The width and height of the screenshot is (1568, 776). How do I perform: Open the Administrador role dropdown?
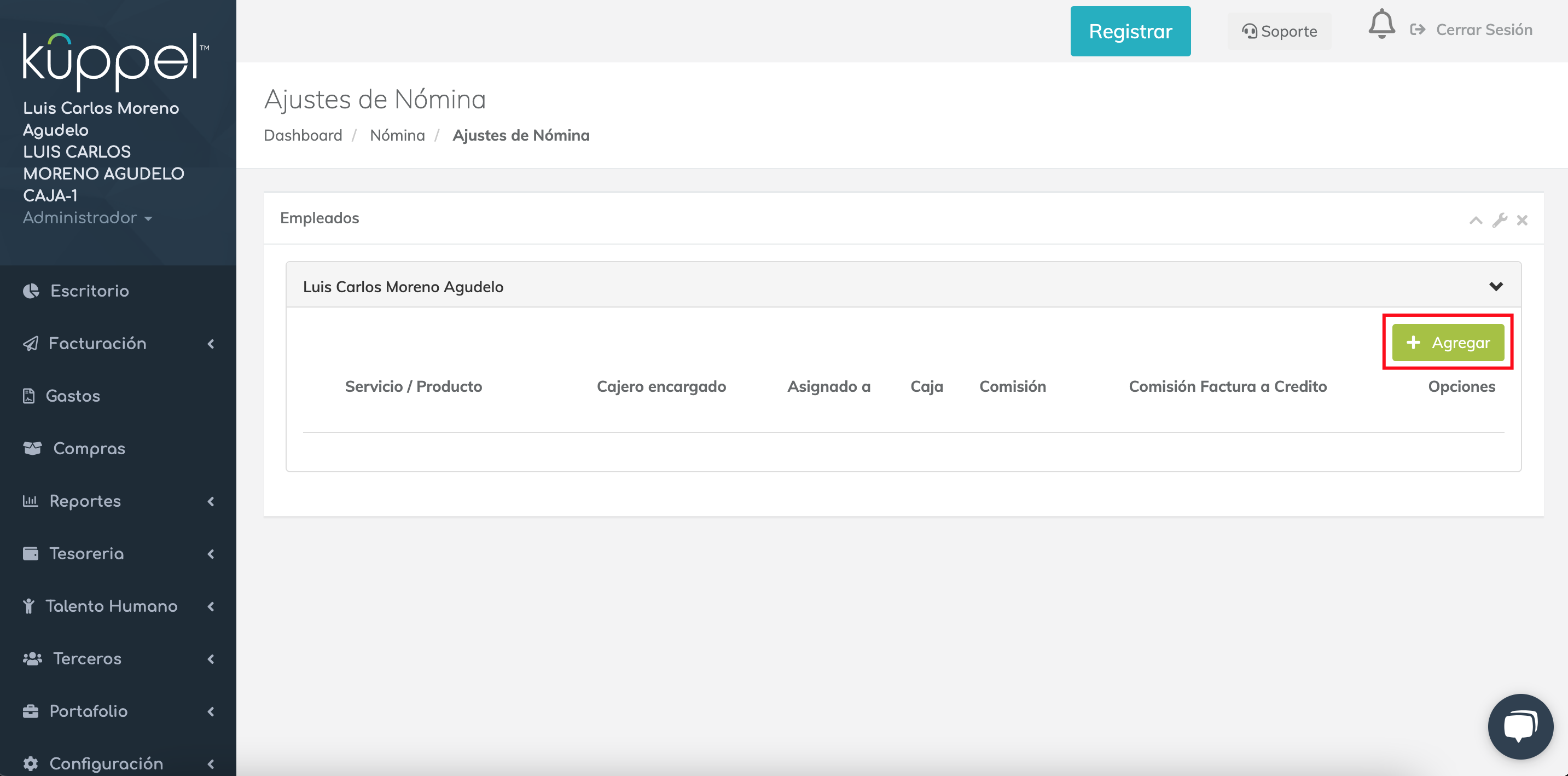(x=87, y=218)
